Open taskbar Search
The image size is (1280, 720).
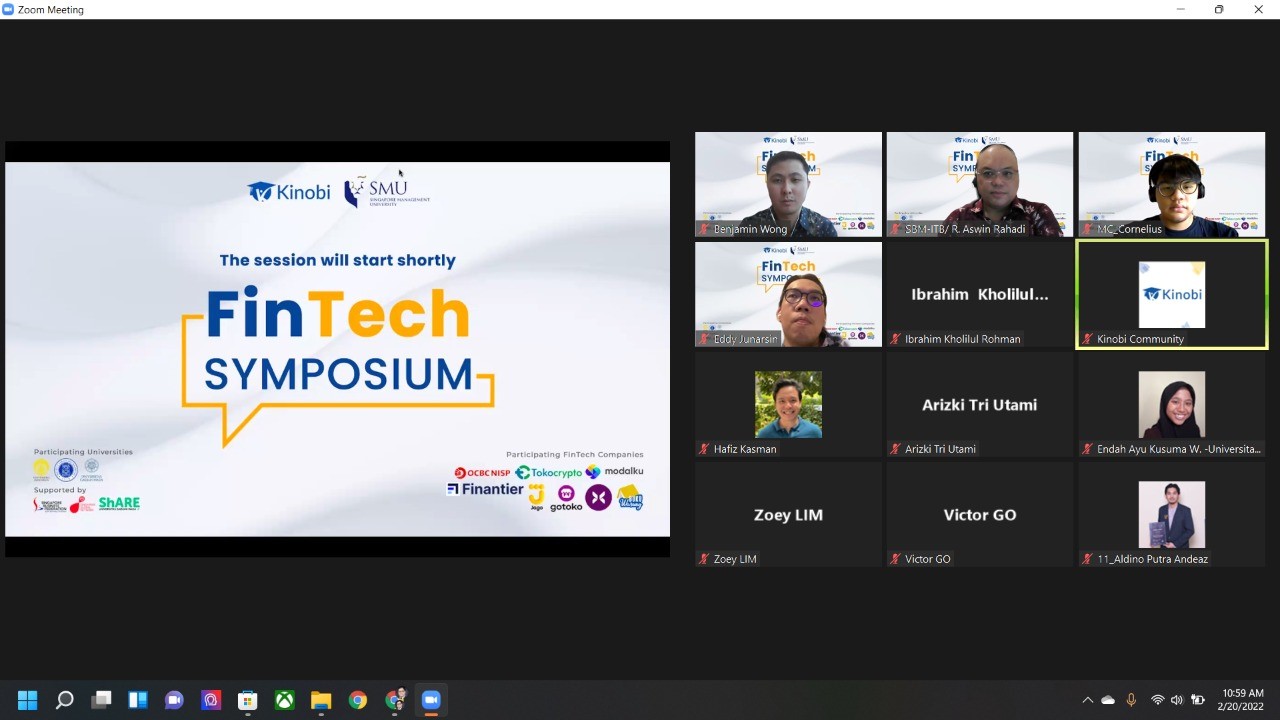[x=64, y=700]
